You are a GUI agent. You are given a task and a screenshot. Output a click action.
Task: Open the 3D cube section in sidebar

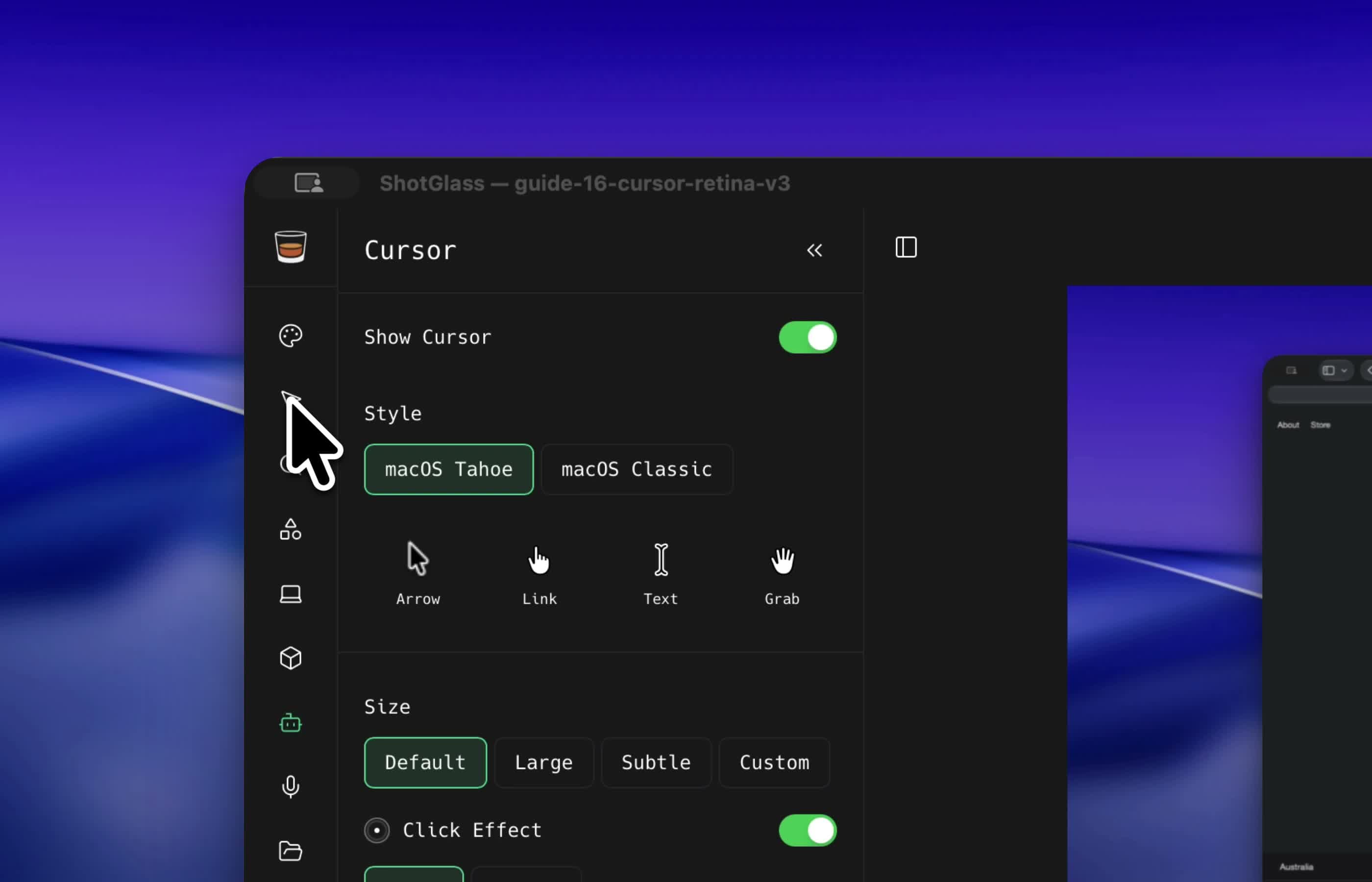(x=291, y=659)
